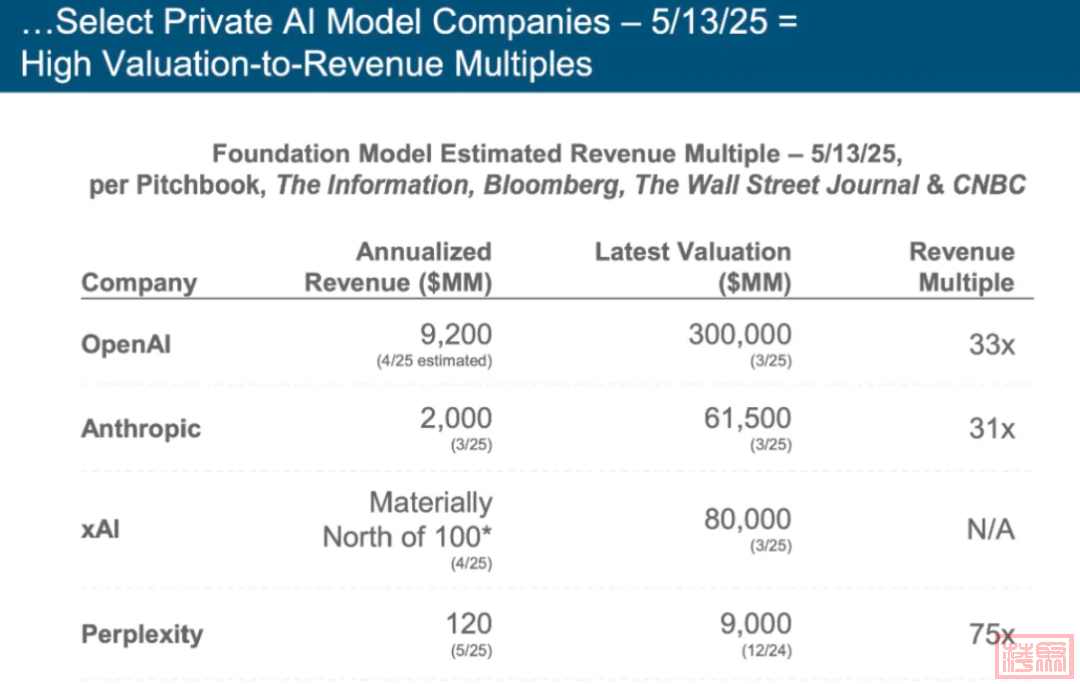Select the Anthropic row label
This screenshot has width=1080, height=684.
coord(141,428)
